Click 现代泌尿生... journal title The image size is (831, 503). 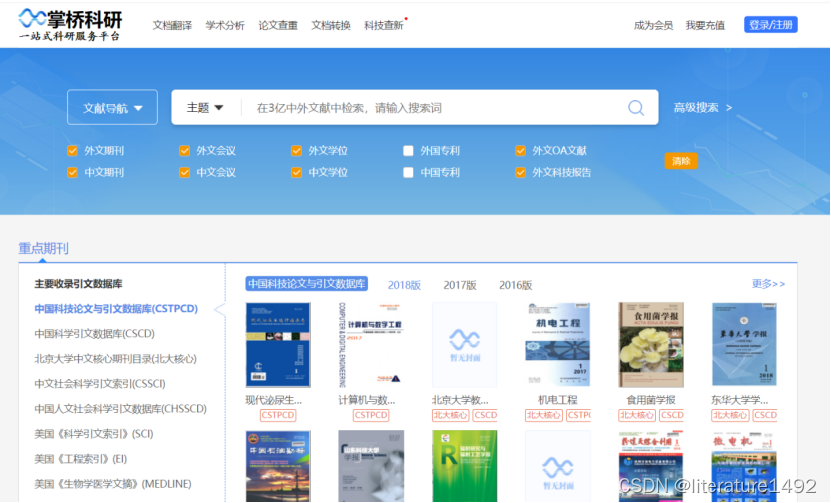coord(273,400)
